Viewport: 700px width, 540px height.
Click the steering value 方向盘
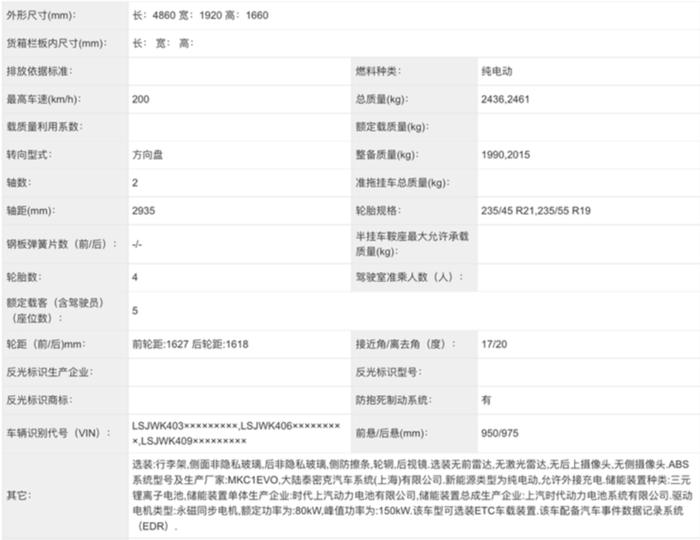click(x=147, y=155)
